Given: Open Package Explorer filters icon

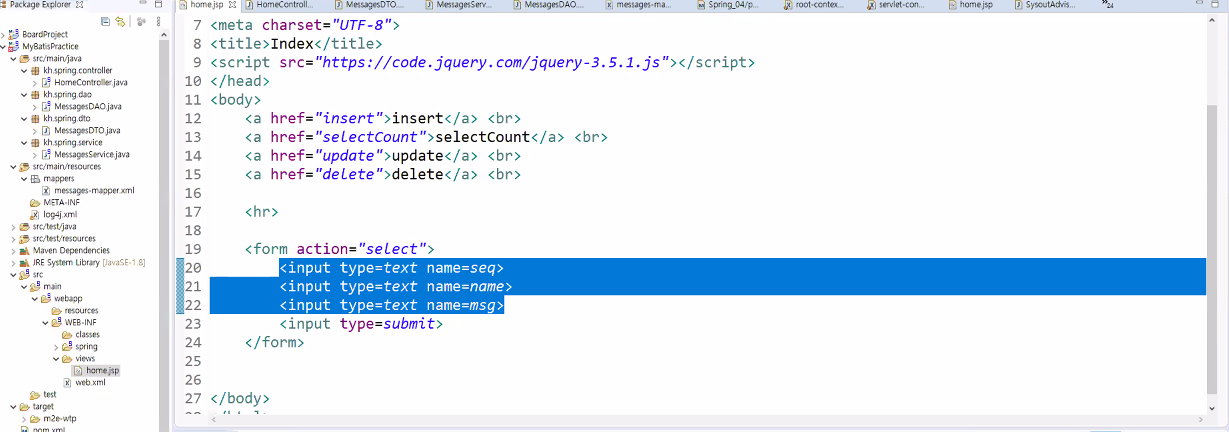Looking at the screenshot, I should click(x=143, y=20).
